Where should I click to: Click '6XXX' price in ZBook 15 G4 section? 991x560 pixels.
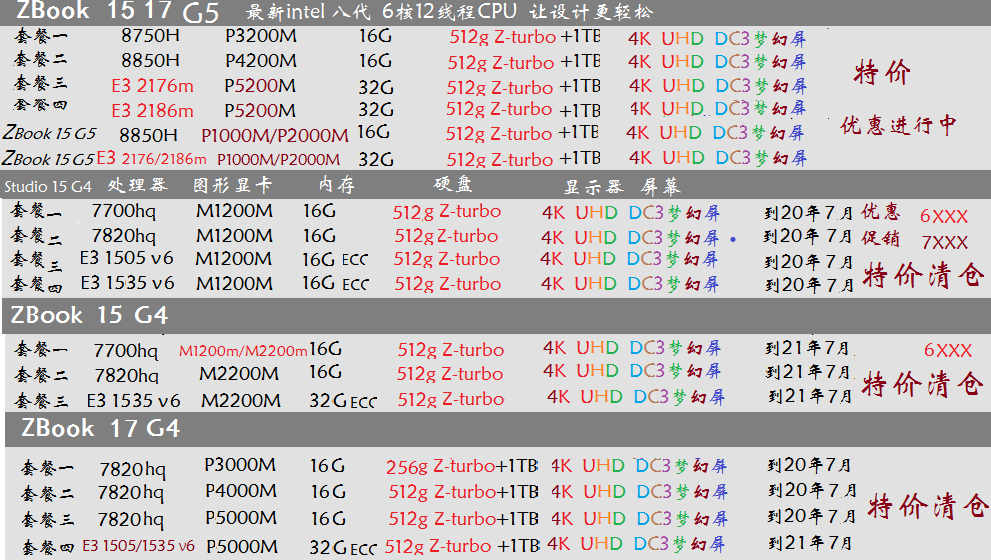[947, 350]
